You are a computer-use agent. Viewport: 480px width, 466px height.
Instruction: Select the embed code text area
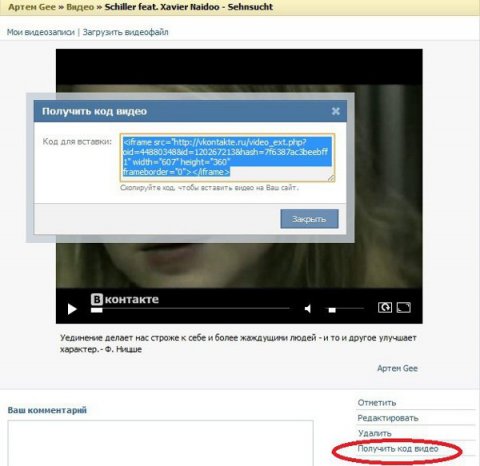tap(227, 158)
